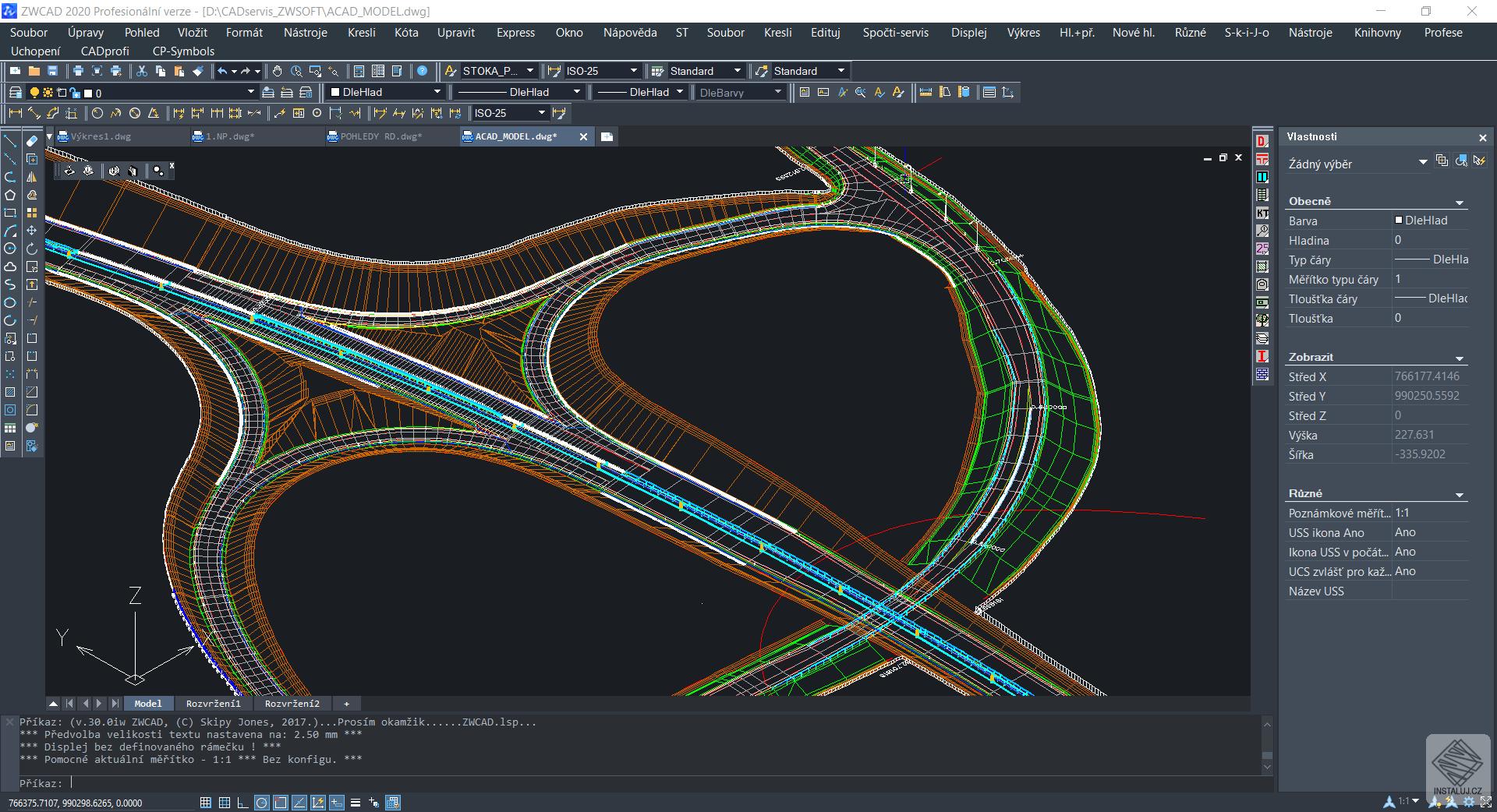
Task: Select the Hatch tool
Action: pos(10,392)
